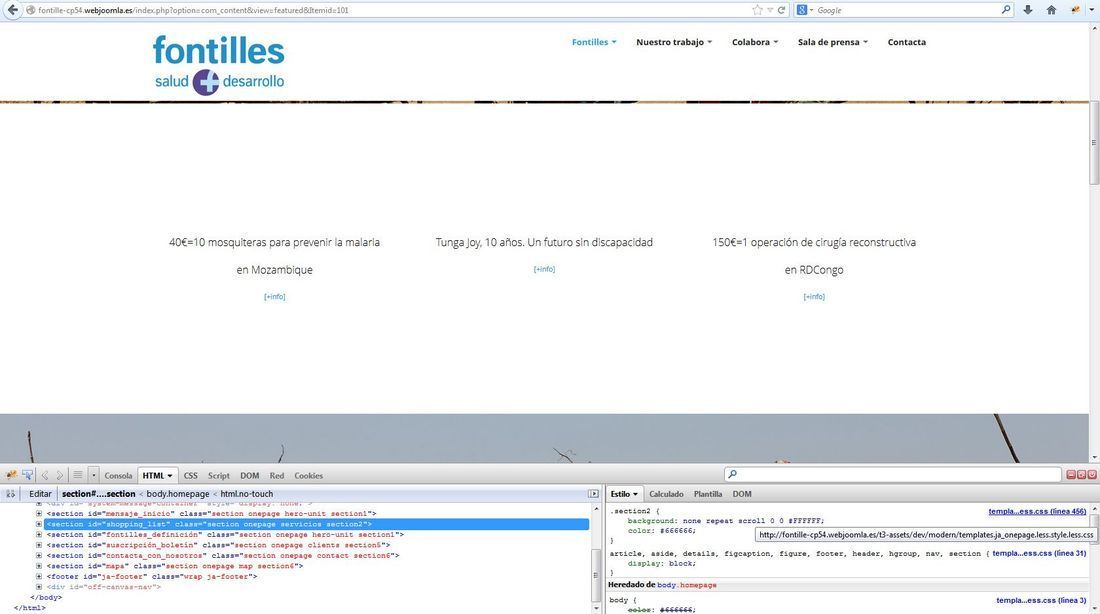The image size is (1100, 614).
Task: Click Firebug search field
Action: click(892, 475)
